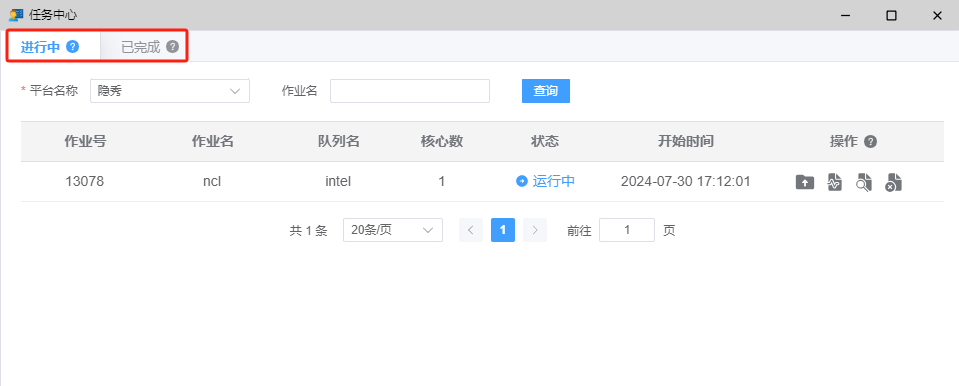Open the job monitoring waveform file icon
959x386 pixels.
tap(834, 182)
